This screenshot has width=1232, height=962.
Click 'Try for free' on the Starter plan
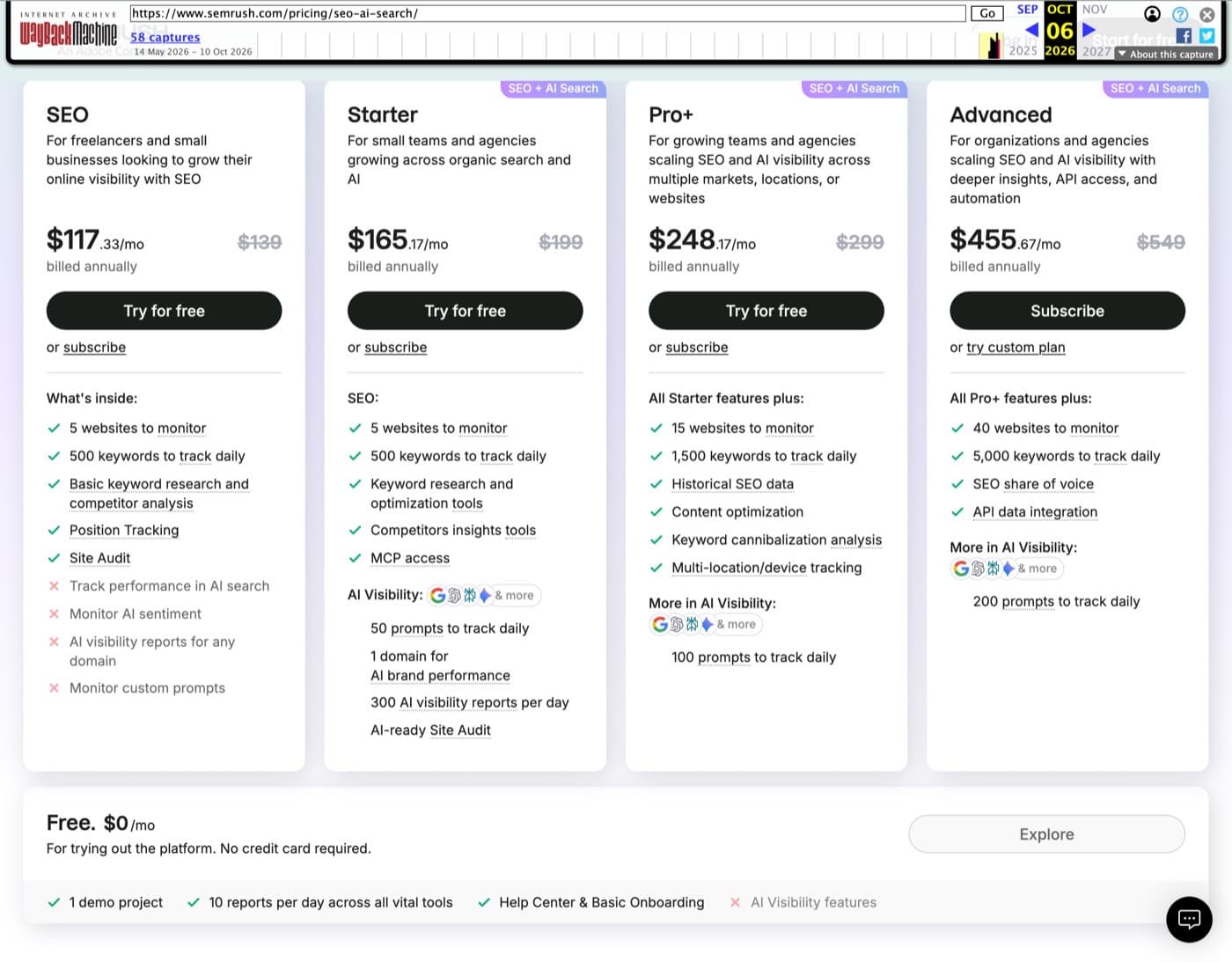tap(465, 311)
